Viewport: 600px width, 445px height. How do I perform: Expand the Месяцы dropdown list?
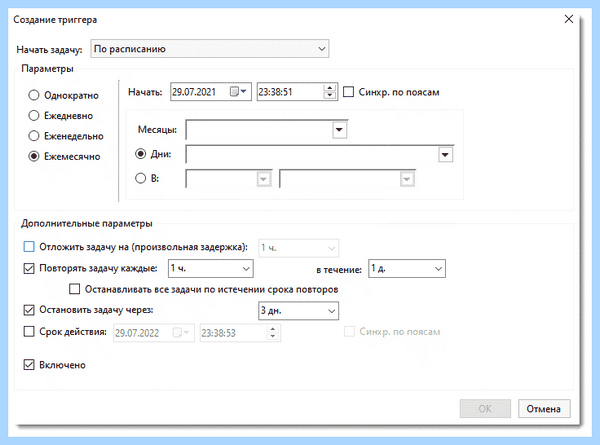339,130
